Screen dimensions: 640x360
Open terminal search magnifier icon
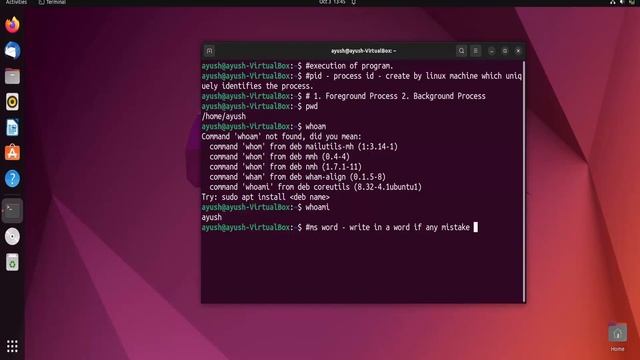461,51
